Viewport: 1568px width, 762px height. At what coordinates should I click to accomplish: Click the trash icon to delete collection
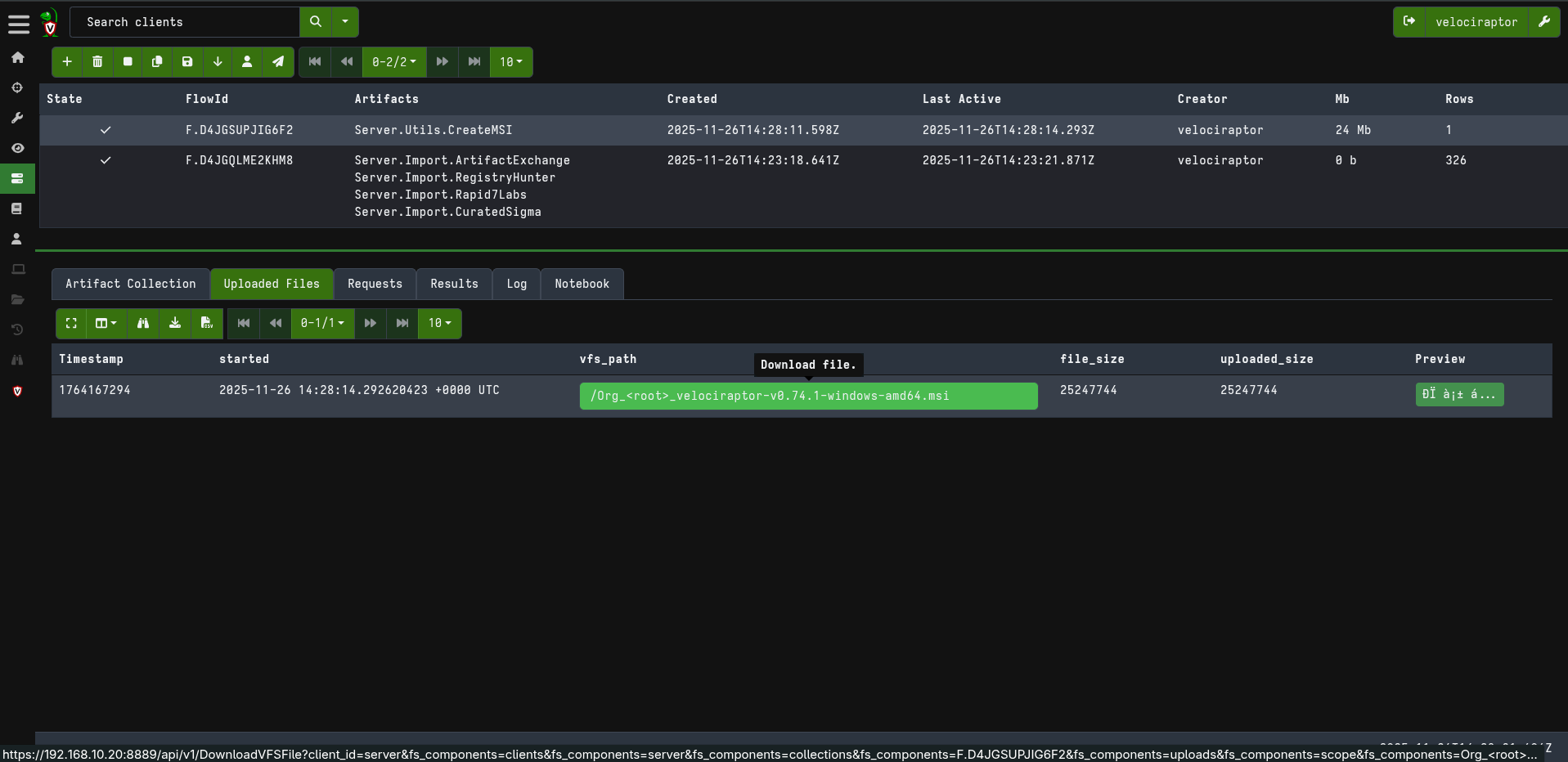[x=97, y=62]
